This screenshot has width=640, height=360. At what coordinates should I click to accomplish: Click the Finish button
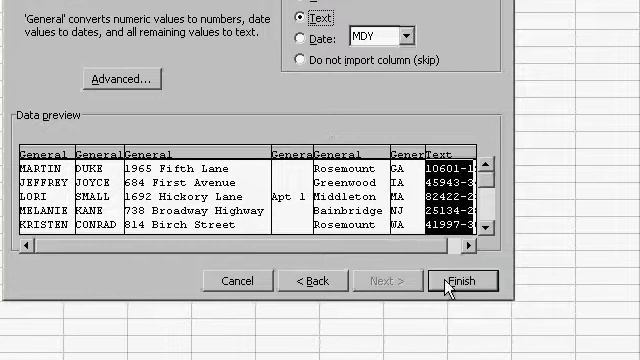(x=463, y=281)
